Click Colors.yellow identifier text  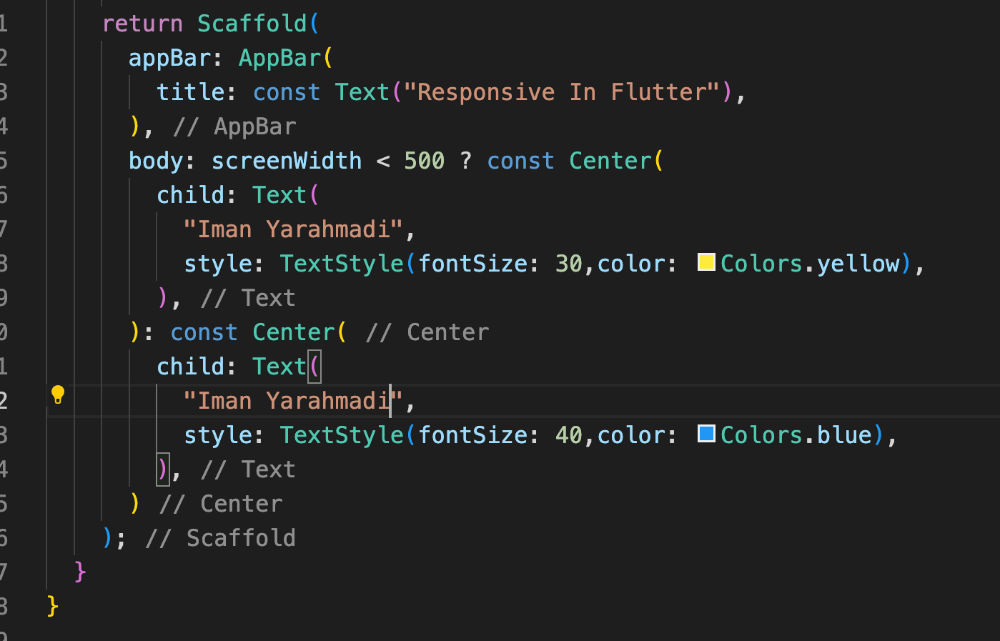coord(810,263)
